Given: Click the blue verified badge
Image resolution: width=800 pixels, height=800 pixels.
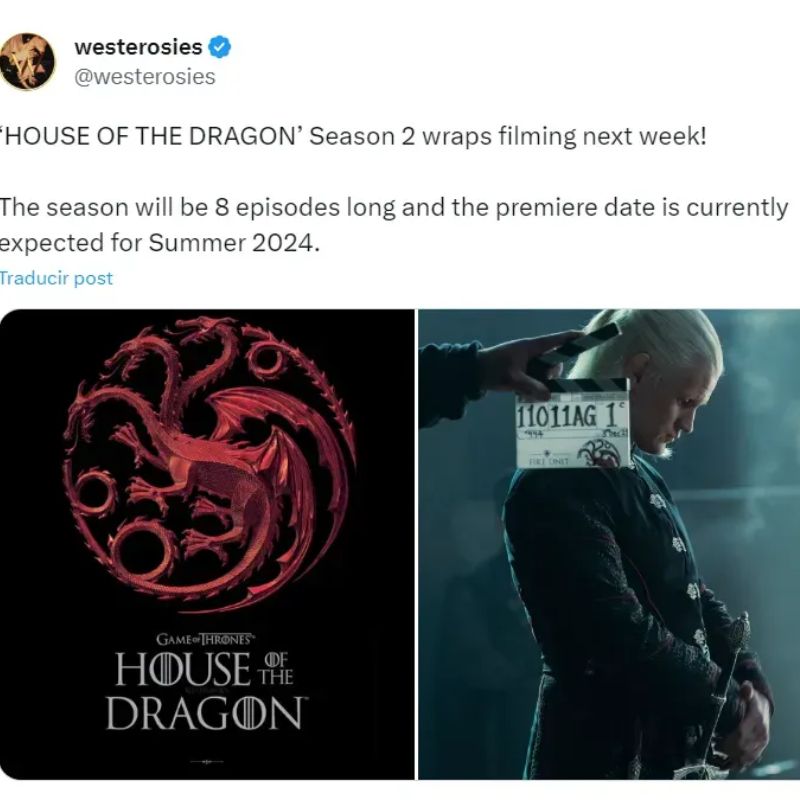Looking at the screenshot, I should pos(219,47).
